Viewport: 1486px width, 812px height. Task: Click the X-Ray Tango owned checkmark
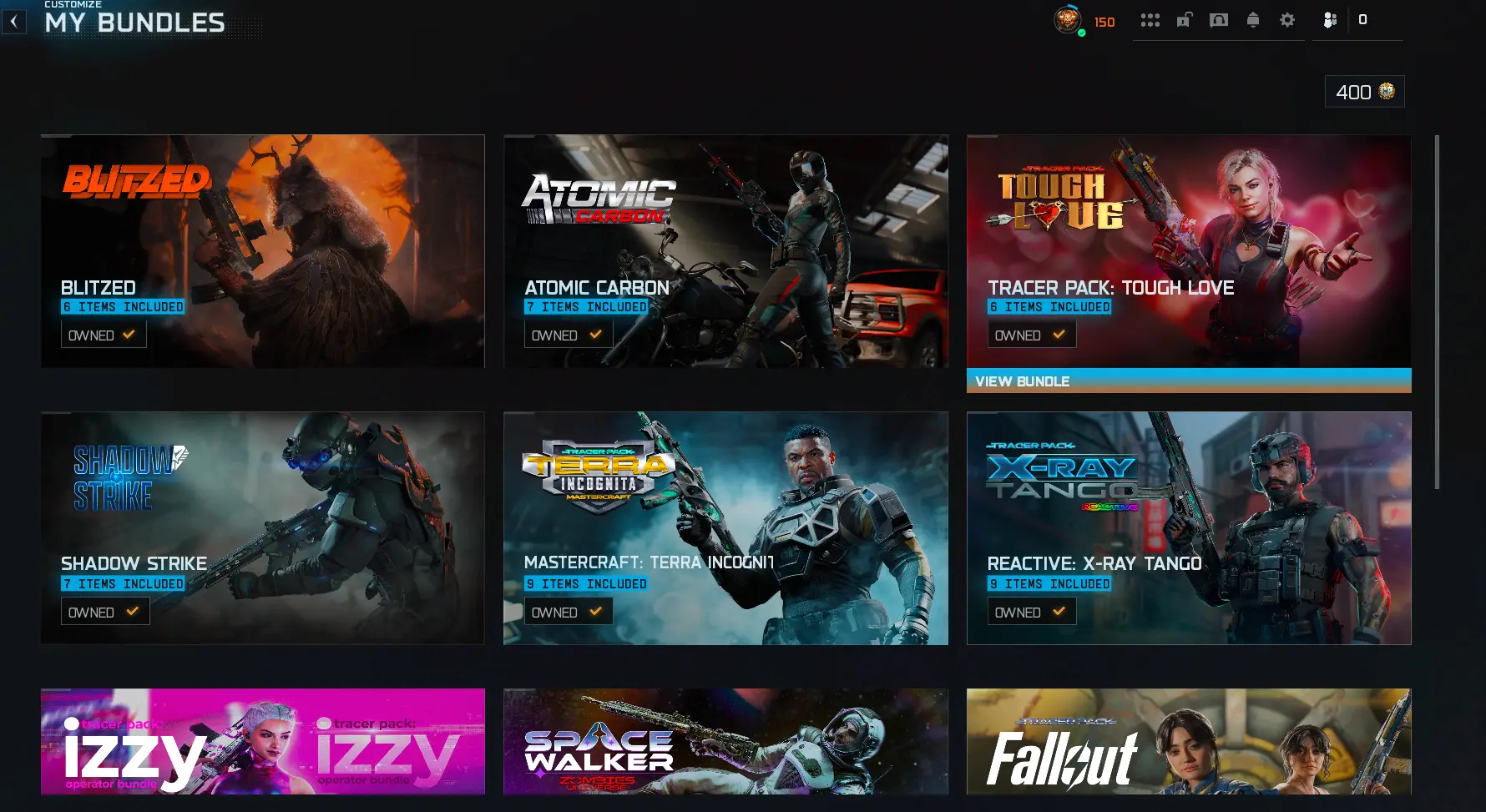coord(1059,612)
